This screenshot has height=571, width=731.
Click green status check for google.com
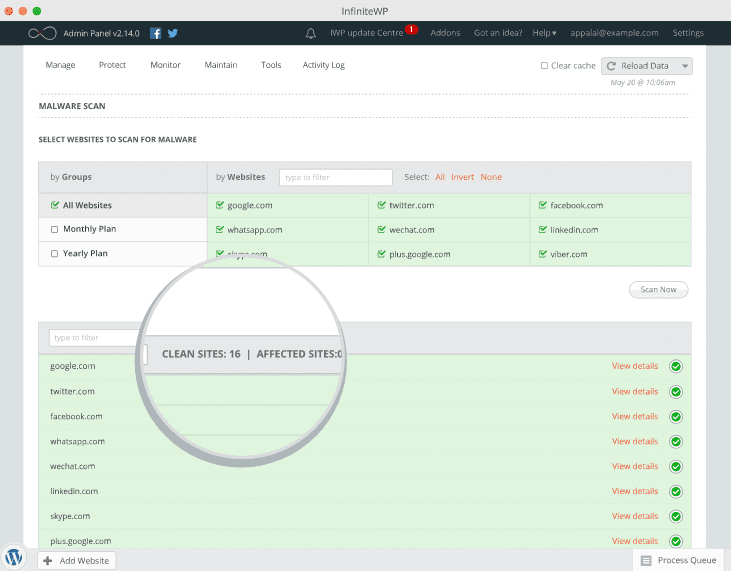676,366
